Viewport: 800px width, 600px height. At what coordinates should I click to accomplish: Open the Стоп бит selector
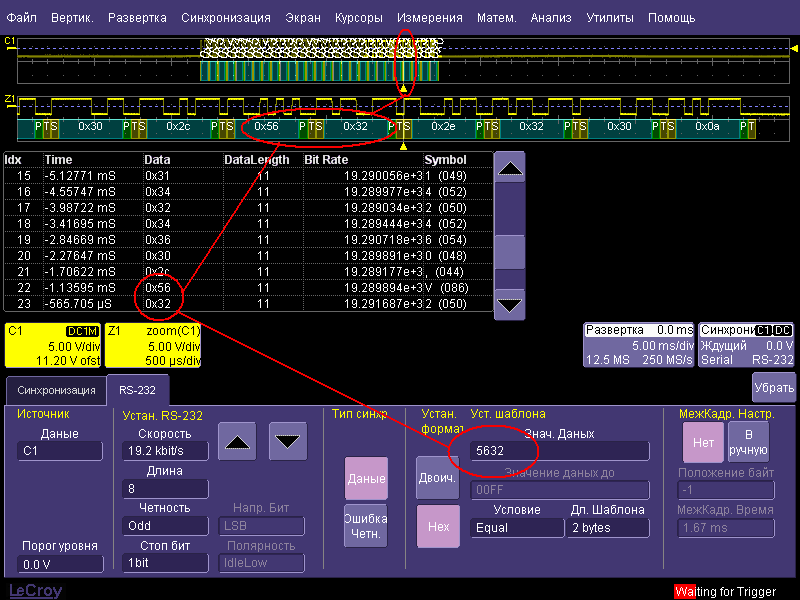tap(164, 563)
